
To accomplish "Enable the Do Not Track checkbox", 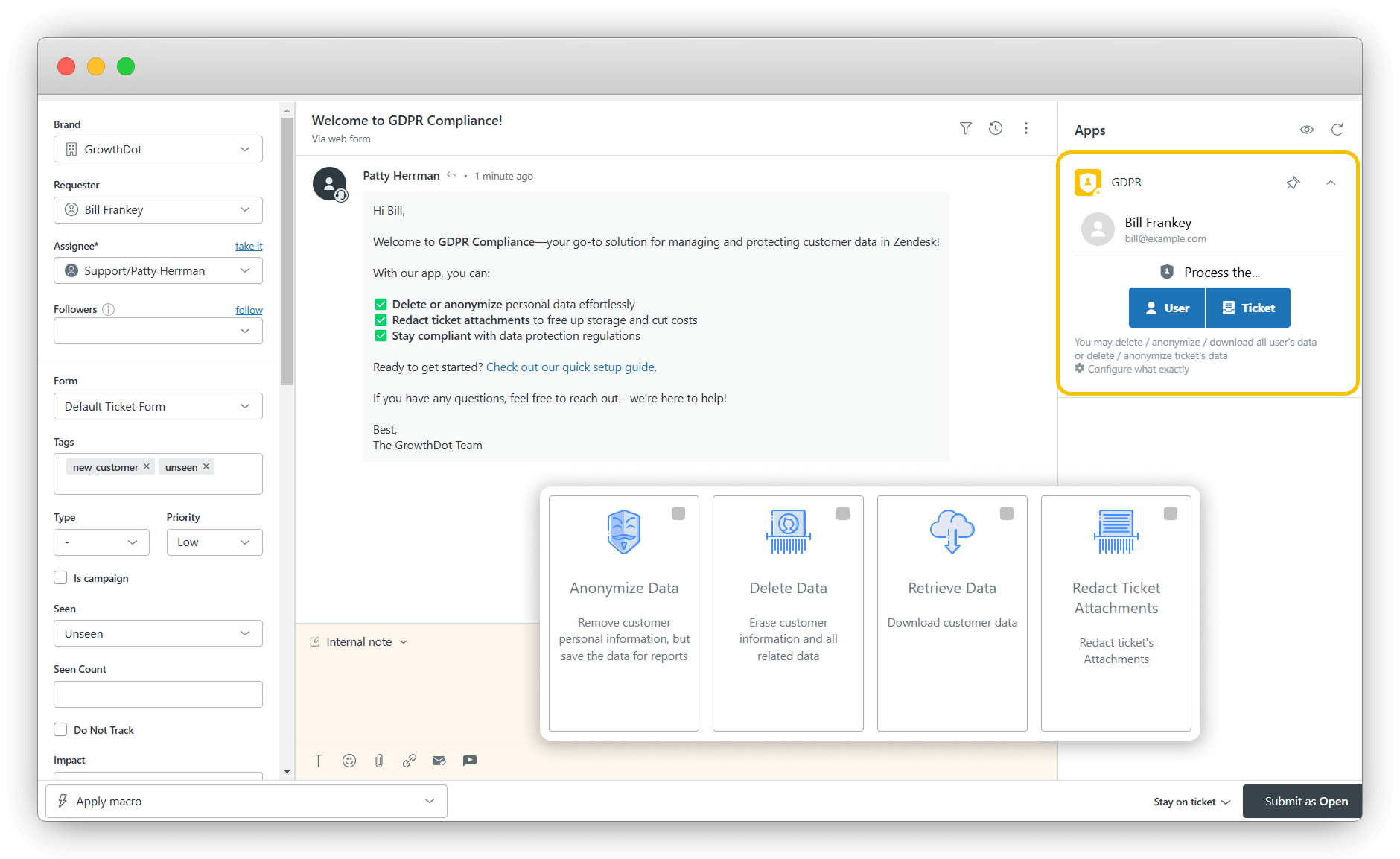I will click(60, 729).
